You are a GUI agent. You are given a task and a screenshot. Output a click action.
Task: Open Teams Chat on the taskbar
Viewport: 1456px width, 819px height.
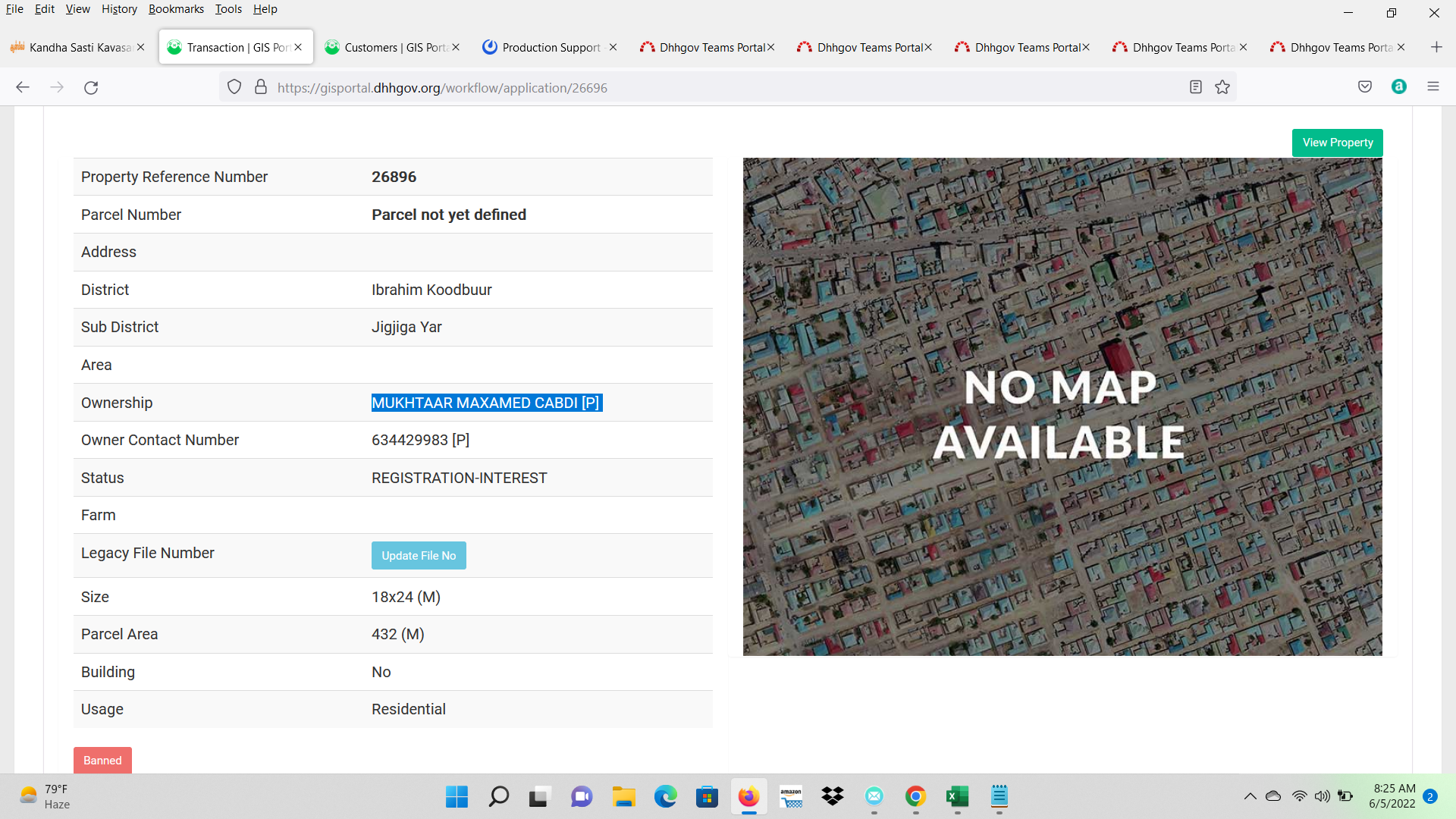click(x=582, y=796)
